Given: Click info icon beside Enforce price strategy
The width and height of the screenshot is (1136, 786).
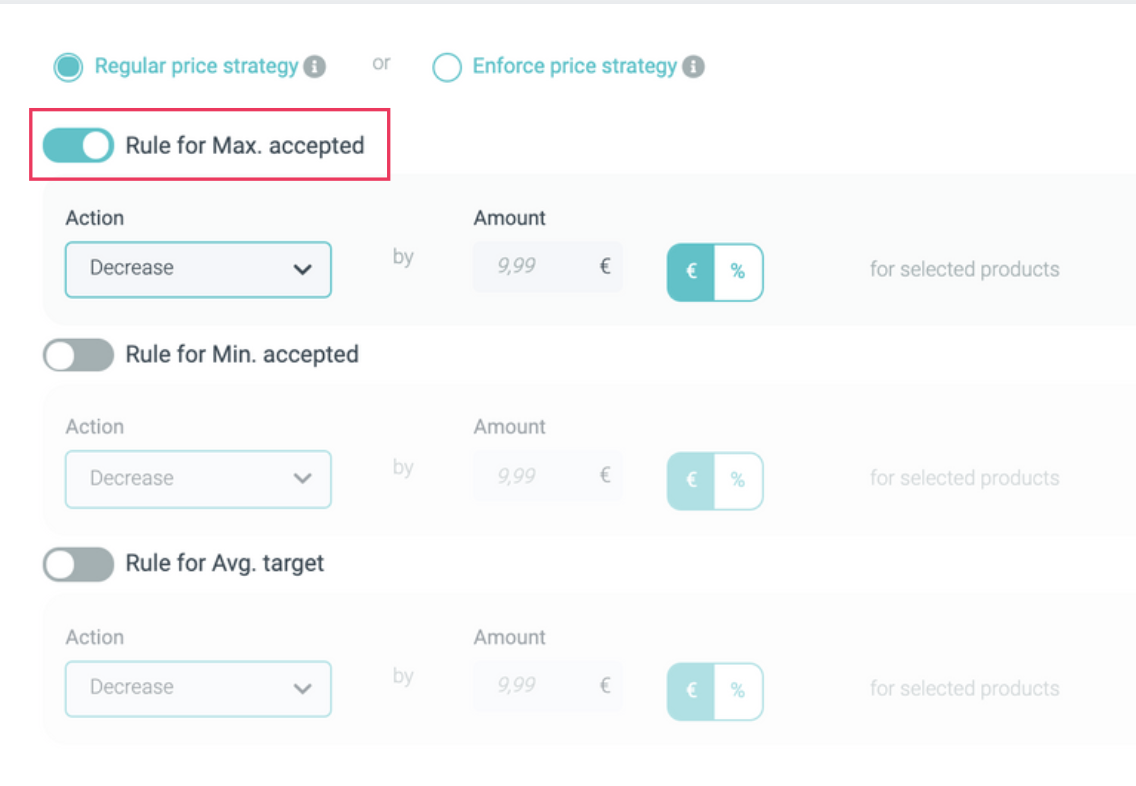Looking at the screenshot, I should tap(693, 67).
